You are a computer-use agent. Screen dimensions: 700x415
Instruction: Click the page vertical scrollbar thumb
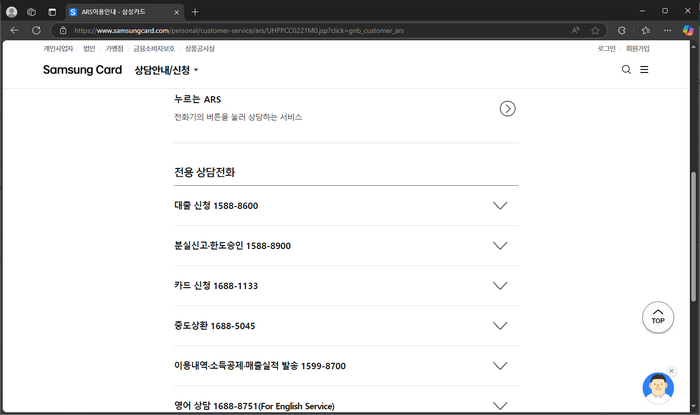[x=693, y=237]
